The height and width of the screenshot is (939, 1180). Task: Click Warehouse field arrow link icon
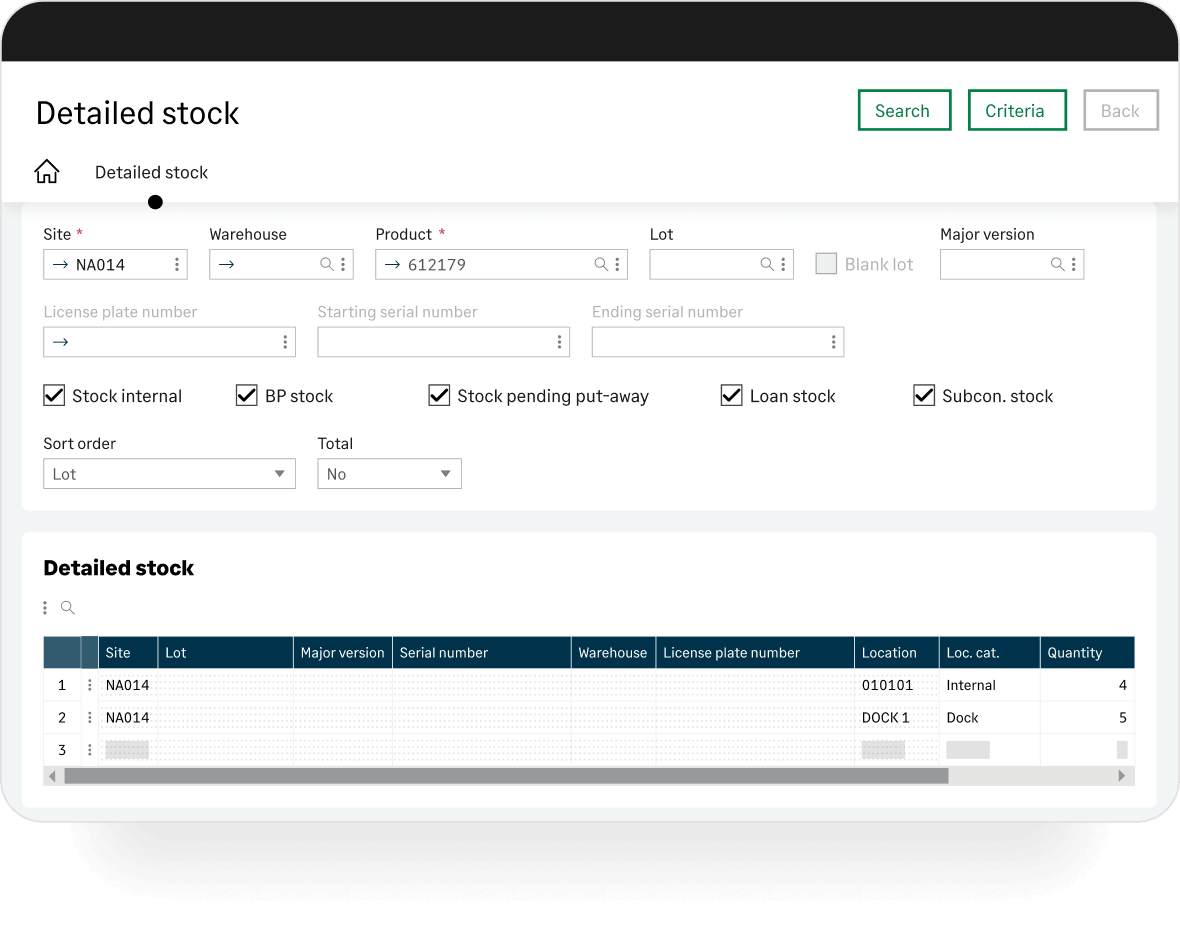pos(227,265)
